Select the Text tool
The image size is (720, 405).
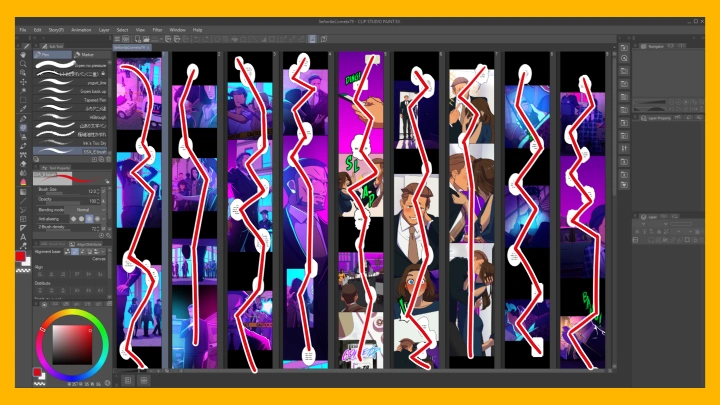click(x=24, y=237)
